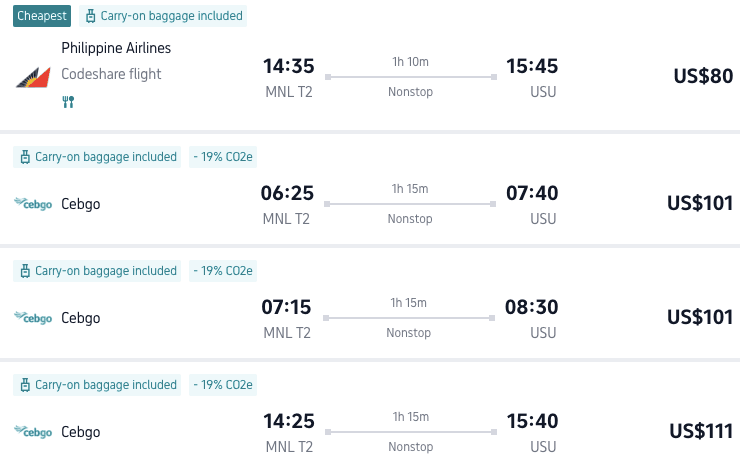
Task: Click Carry-on baggage included on 07:15 flight
Action: 105,271
